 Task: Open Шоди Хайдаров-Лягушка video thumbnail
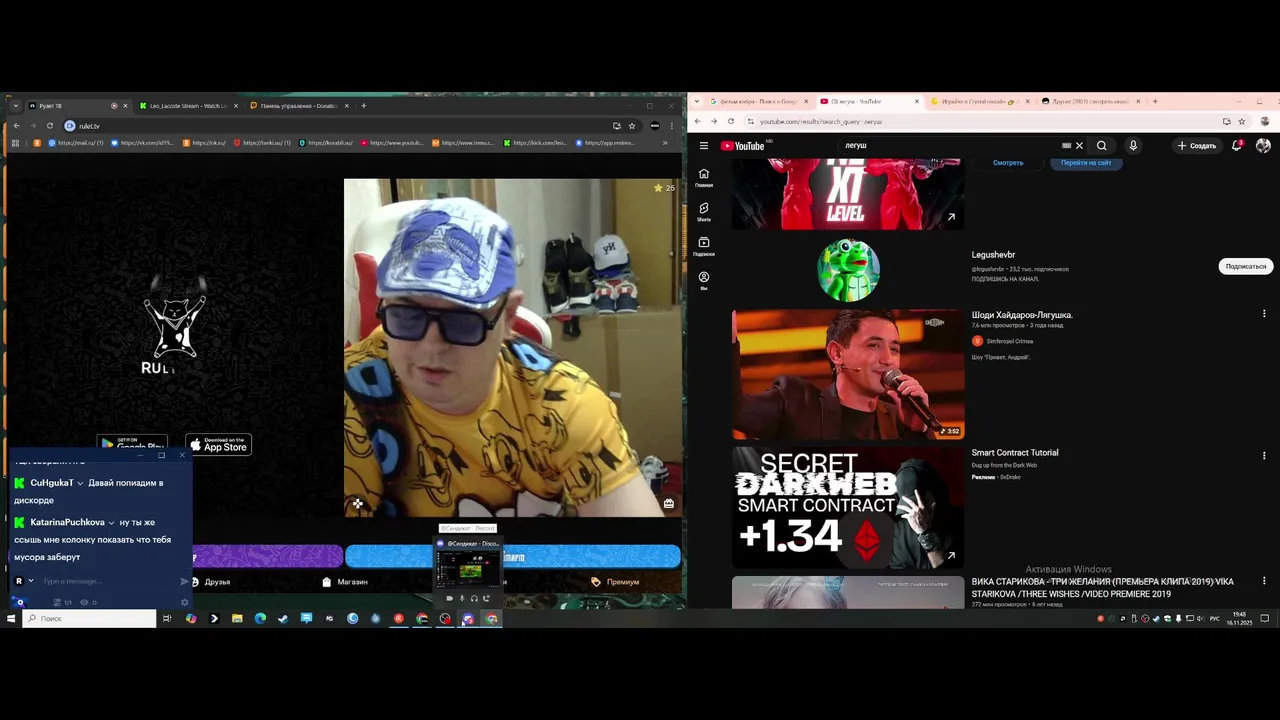[x=848, y=374]
